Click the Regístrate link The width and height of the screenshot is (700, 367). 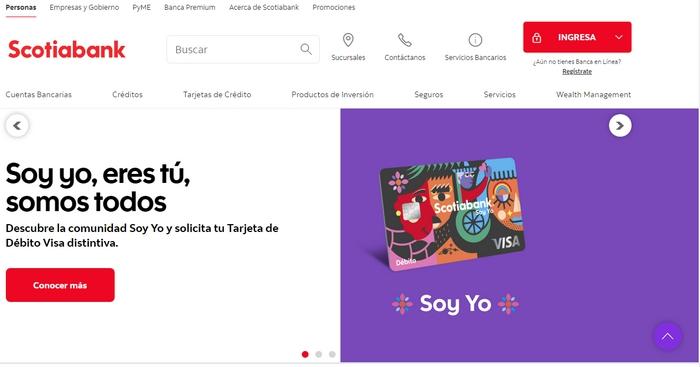point(577,71)
